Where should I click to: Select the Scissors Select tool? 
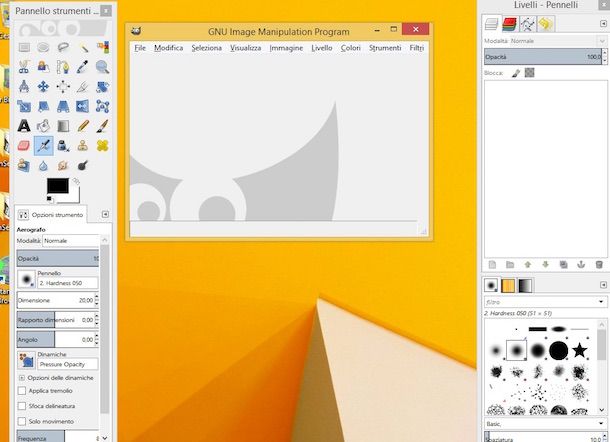coord(24,67)
